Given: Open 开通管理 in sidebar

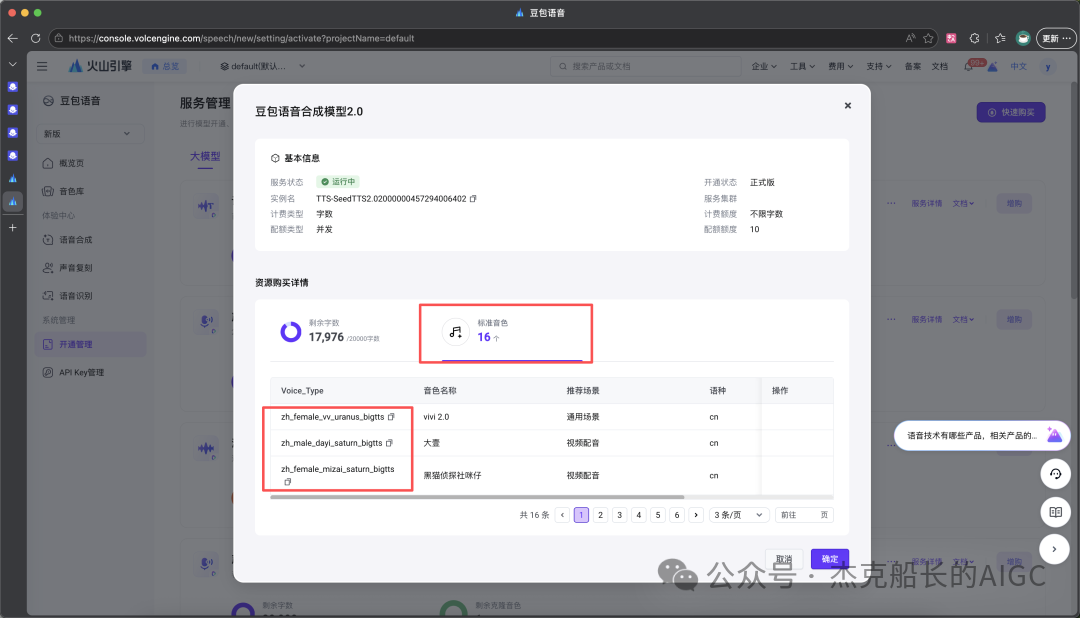Looking at the screenshot, I should 90,344.
